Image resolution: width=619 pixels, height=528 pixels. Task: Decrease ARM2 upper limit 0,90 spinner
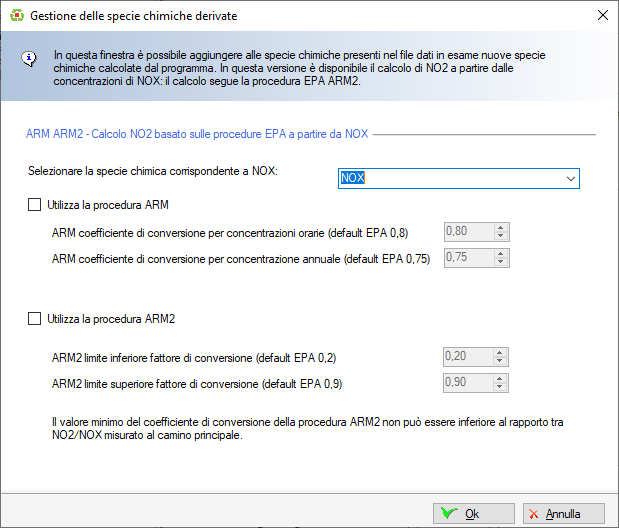[x=499, y=387]
